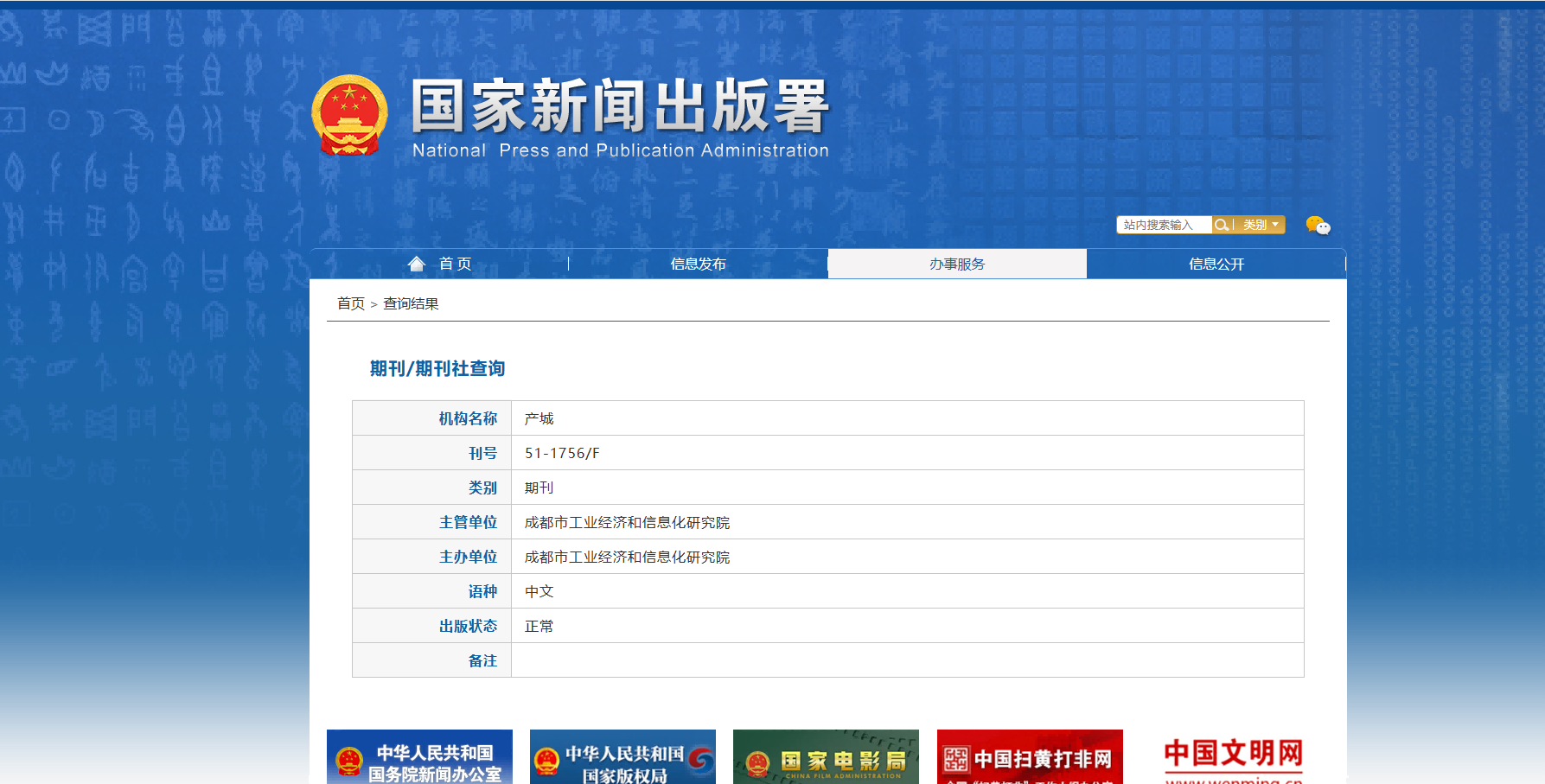
Task: Open the WeChat icon near the search box
Action: point(1318,226)
